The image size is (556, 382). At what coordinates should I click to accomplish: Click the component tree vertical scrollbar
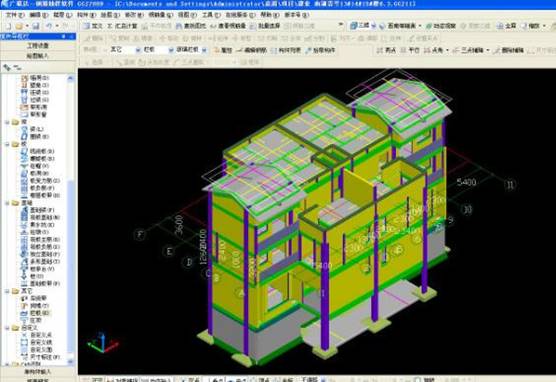[70, 220]
